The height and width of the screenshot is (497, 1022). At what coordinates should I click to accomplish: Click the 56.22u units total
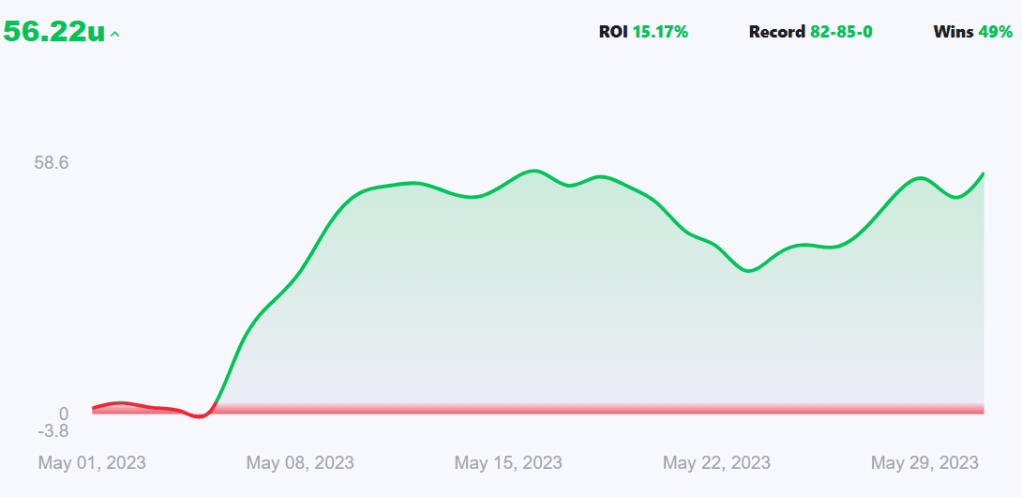click(x=54, y=31)
